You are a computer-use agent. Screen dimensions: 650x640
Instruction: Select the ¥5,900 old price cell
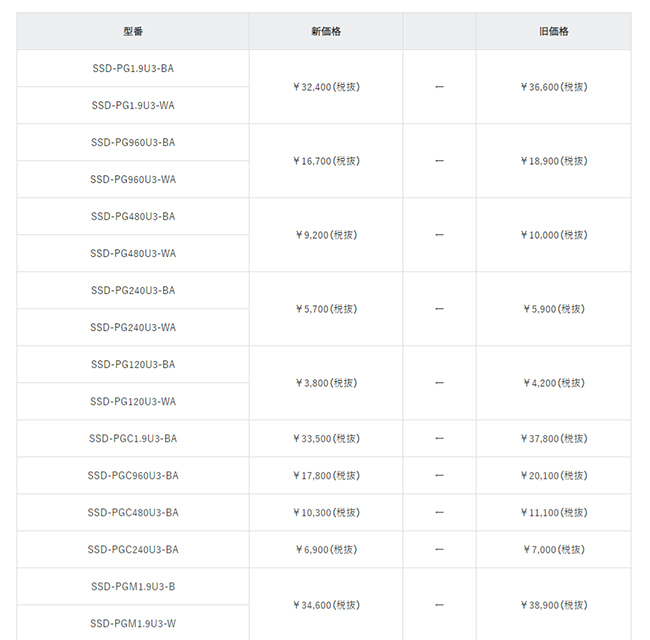tap(553, 309)
